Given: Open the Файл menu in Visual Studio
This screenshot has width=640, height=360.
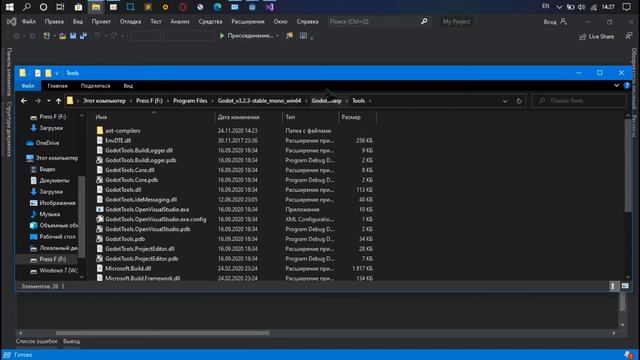Looking at the screenshot, I should point(29,22).
